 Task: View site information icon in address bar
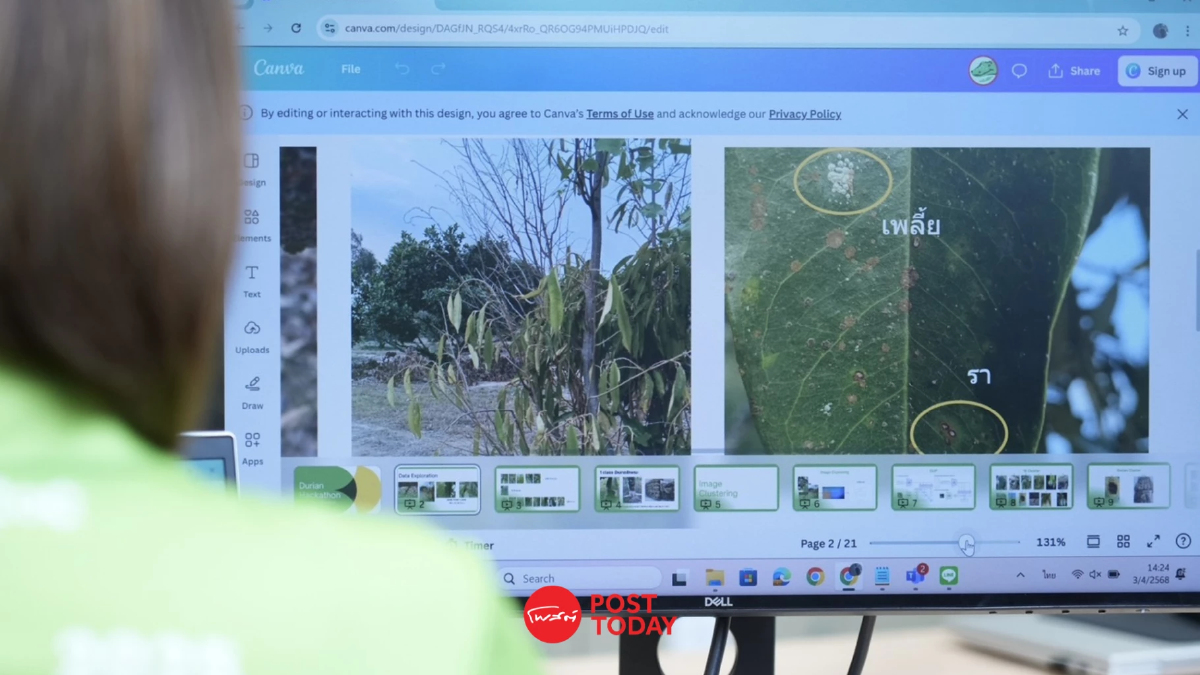point(330,28)
